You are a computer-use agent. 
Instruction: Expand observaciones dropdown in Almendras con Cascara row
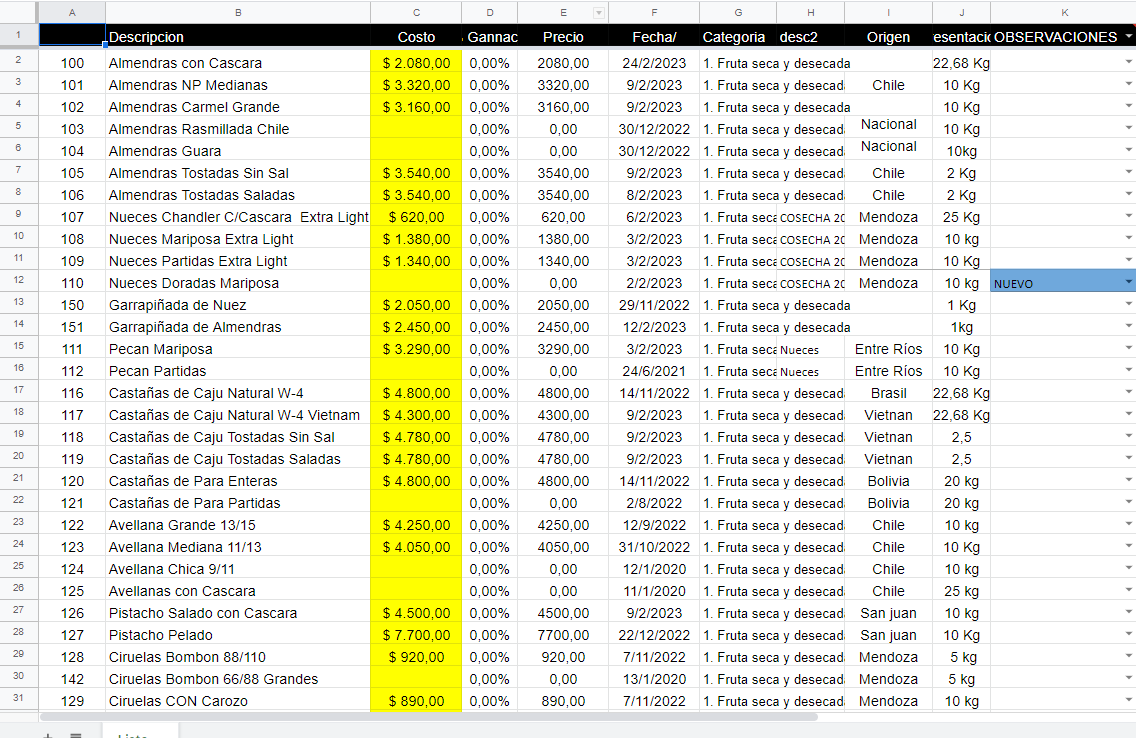(1128, 62)
